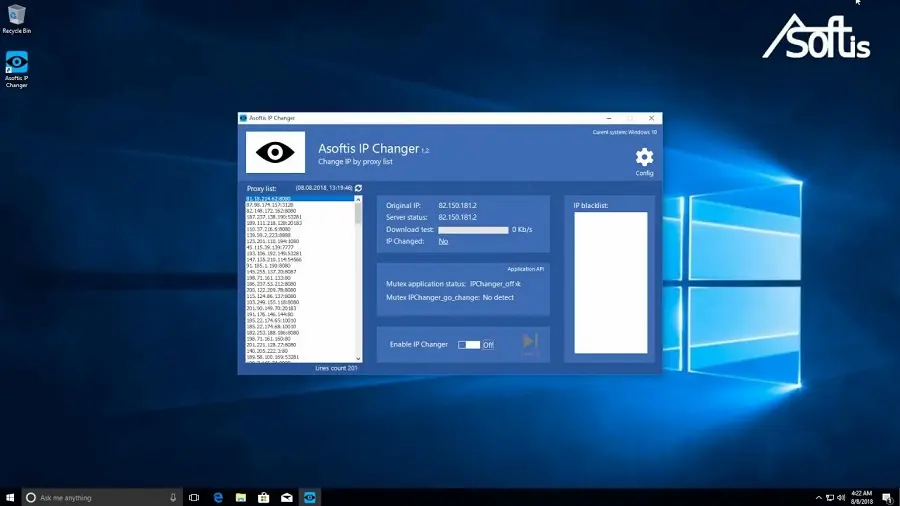The image size is (900, 506).
Task: Open the Recycle Bin desktop icon
Action: click(x=17, y=19)
